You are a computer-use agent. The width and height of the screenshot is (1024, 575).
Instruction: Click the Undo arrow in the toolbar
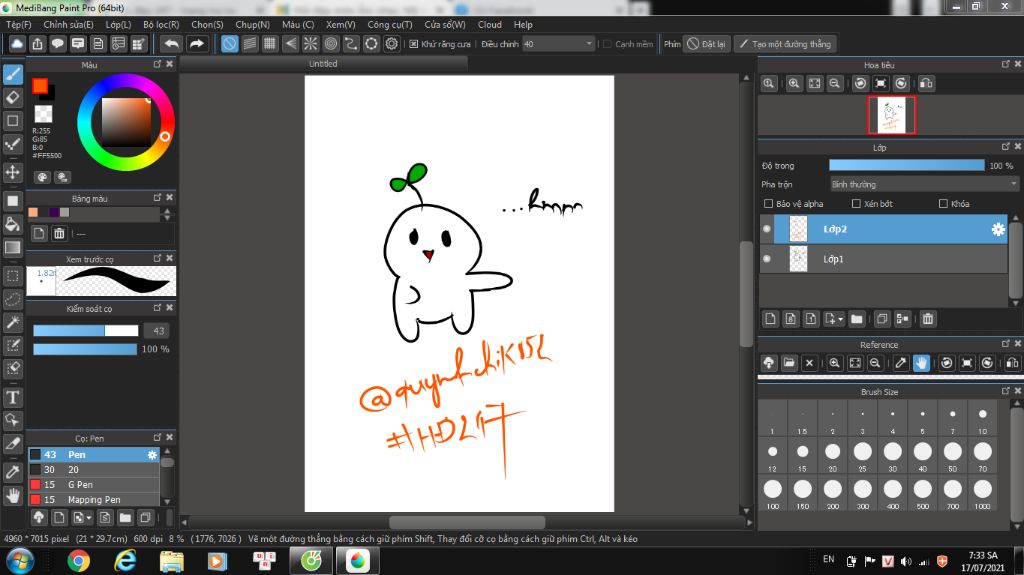(x=171, y=44)
